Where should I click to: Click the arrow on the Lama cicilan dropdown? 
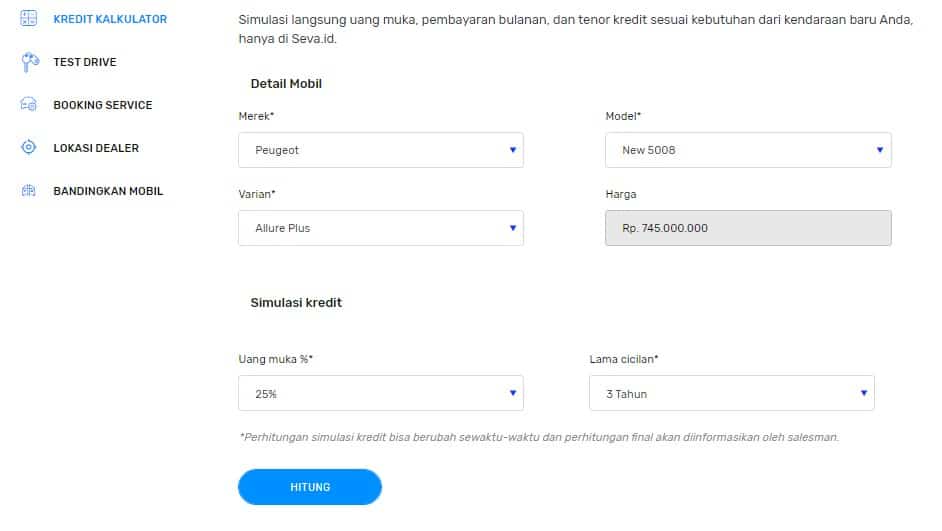click(863, 393)
